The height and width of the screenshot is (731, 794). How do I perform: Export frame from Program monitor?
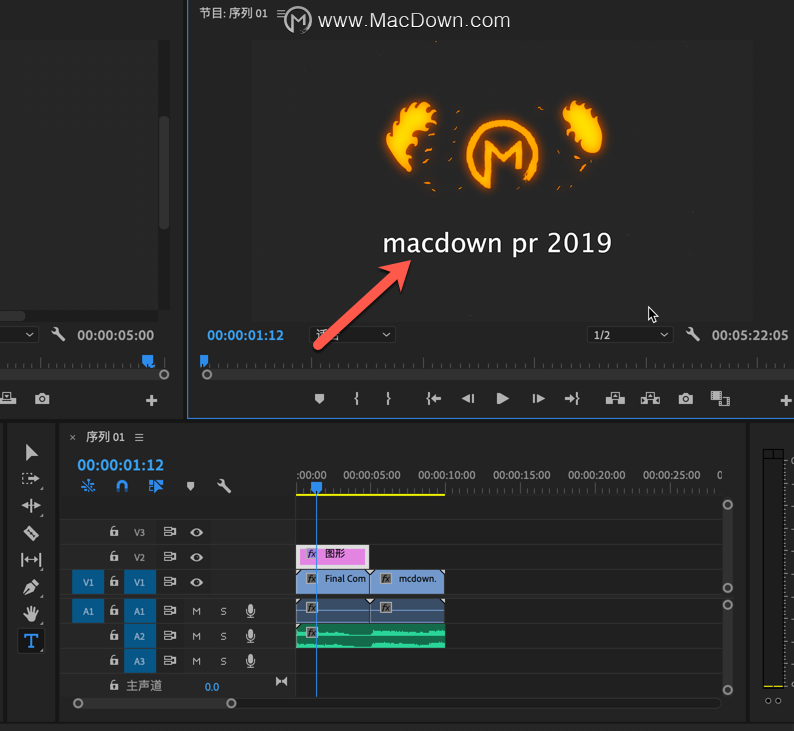pyautogui.click(x=686, y=399)
